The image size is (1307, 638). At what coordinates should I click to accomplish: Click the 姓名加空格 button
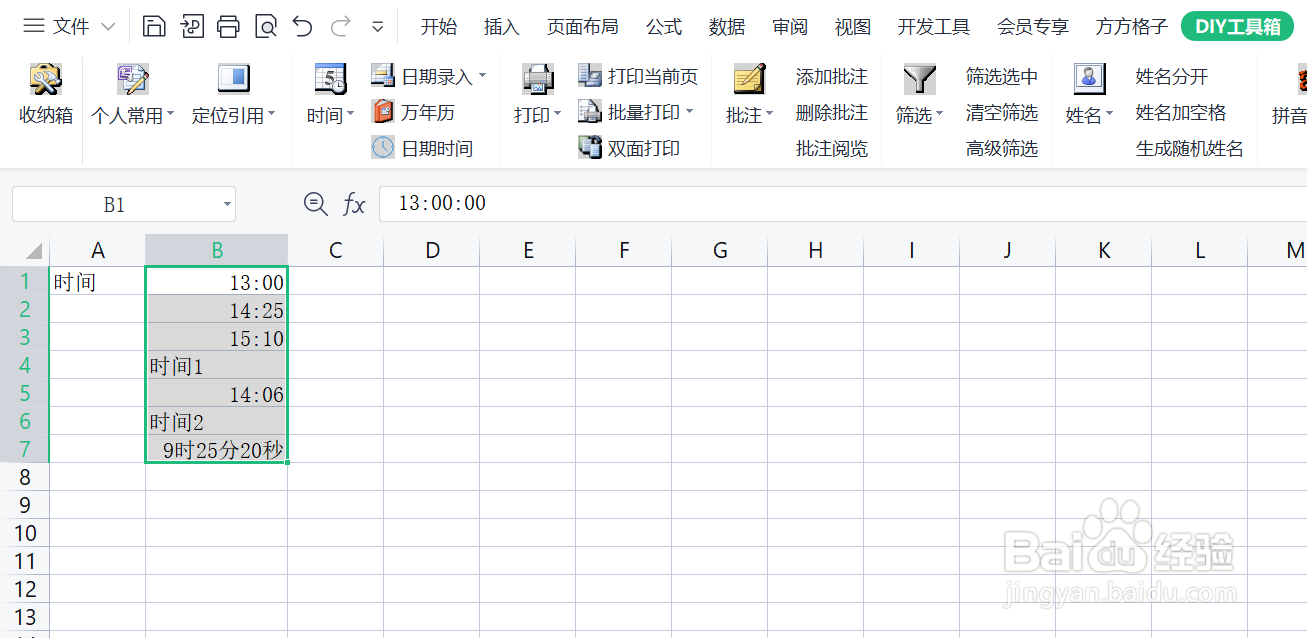[x=1181, y=112]
